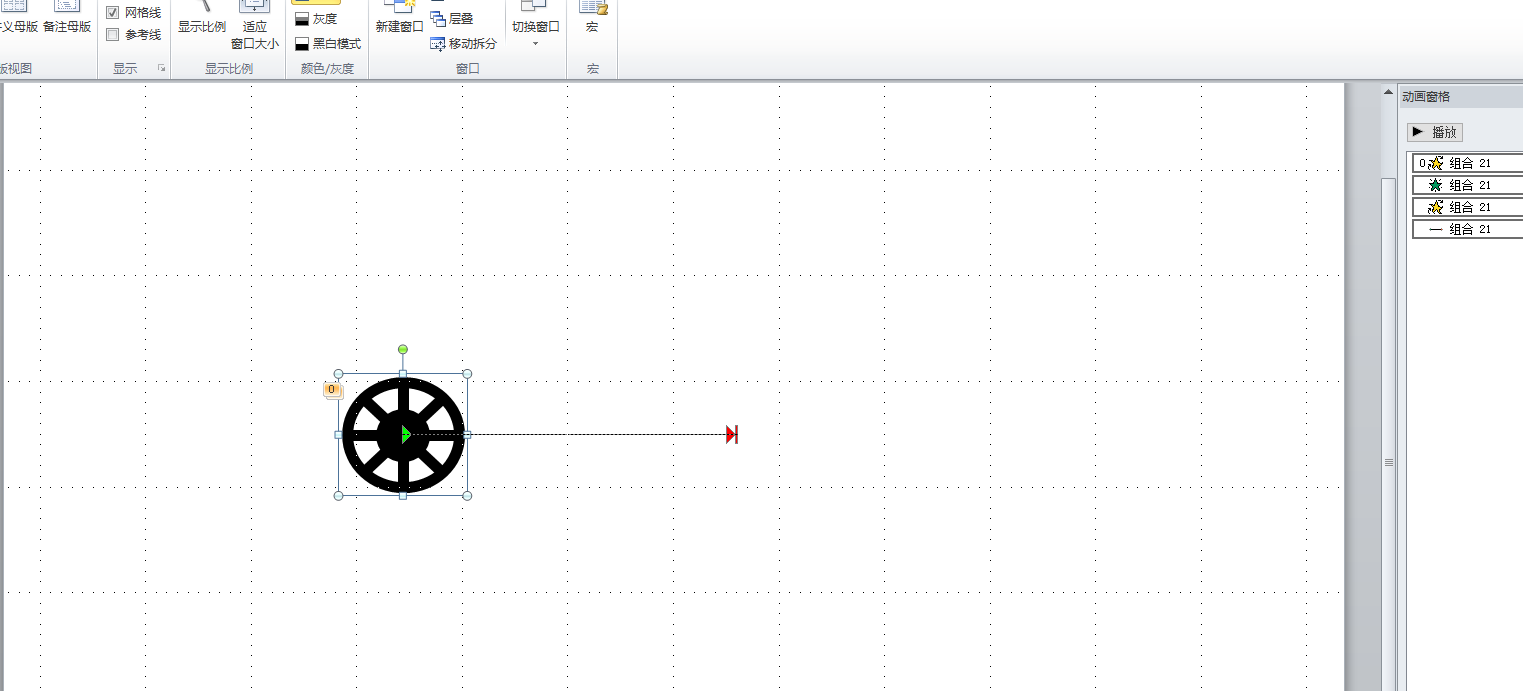Click the red motion path end marker

732,434
